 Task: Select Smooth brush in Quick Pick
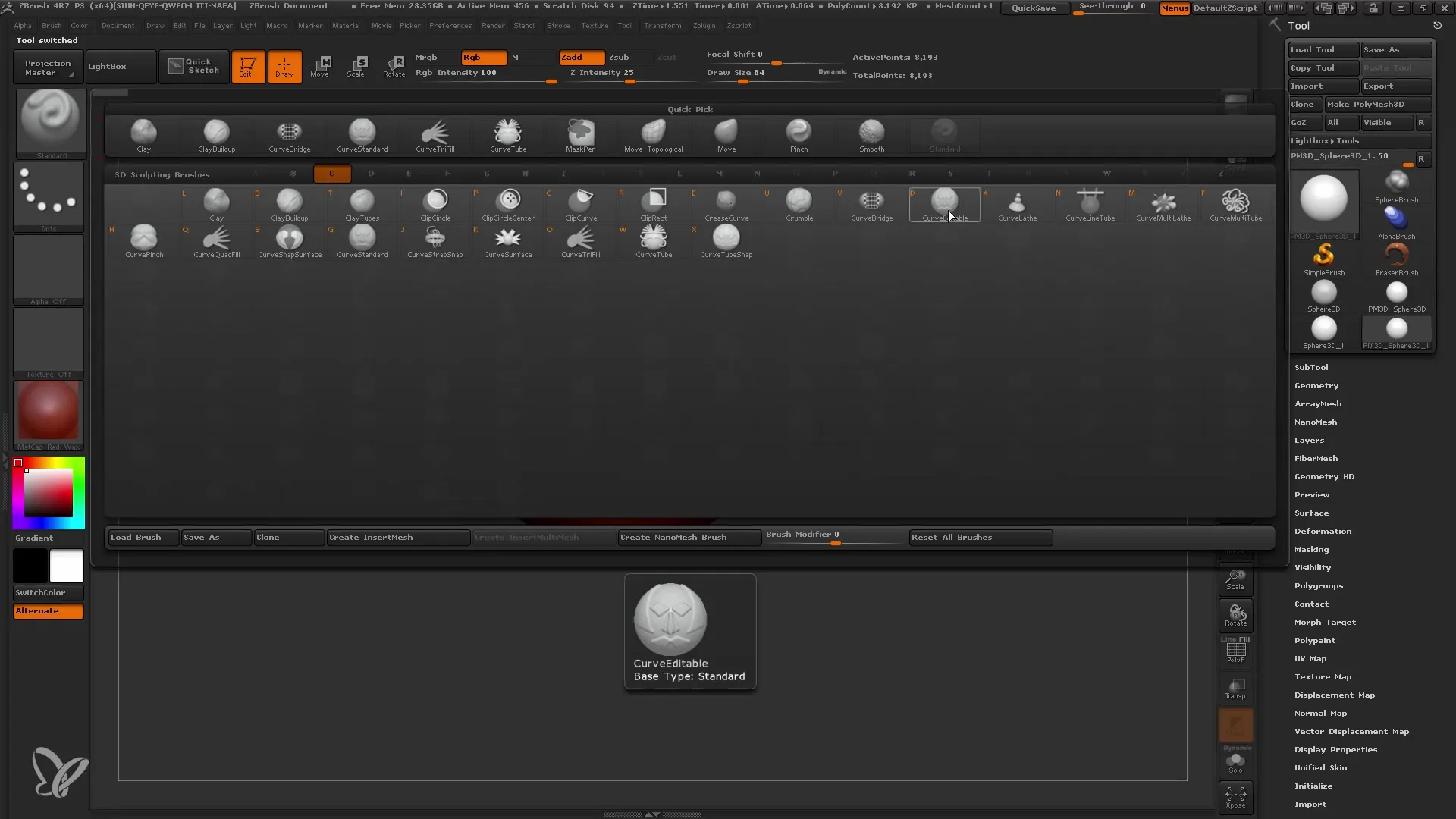coord(872,136)
